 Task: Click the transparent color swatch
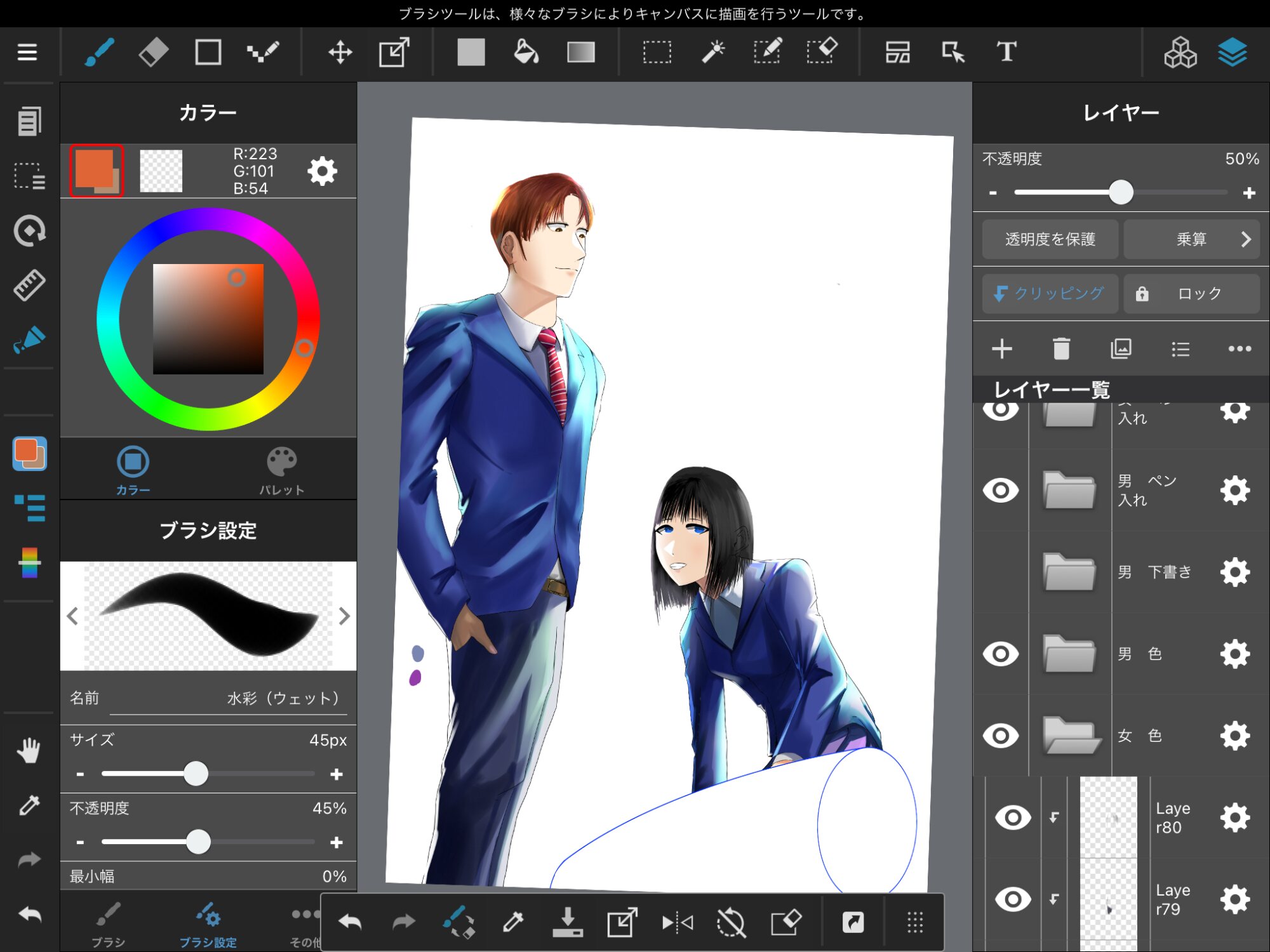[x=161, y=171]
